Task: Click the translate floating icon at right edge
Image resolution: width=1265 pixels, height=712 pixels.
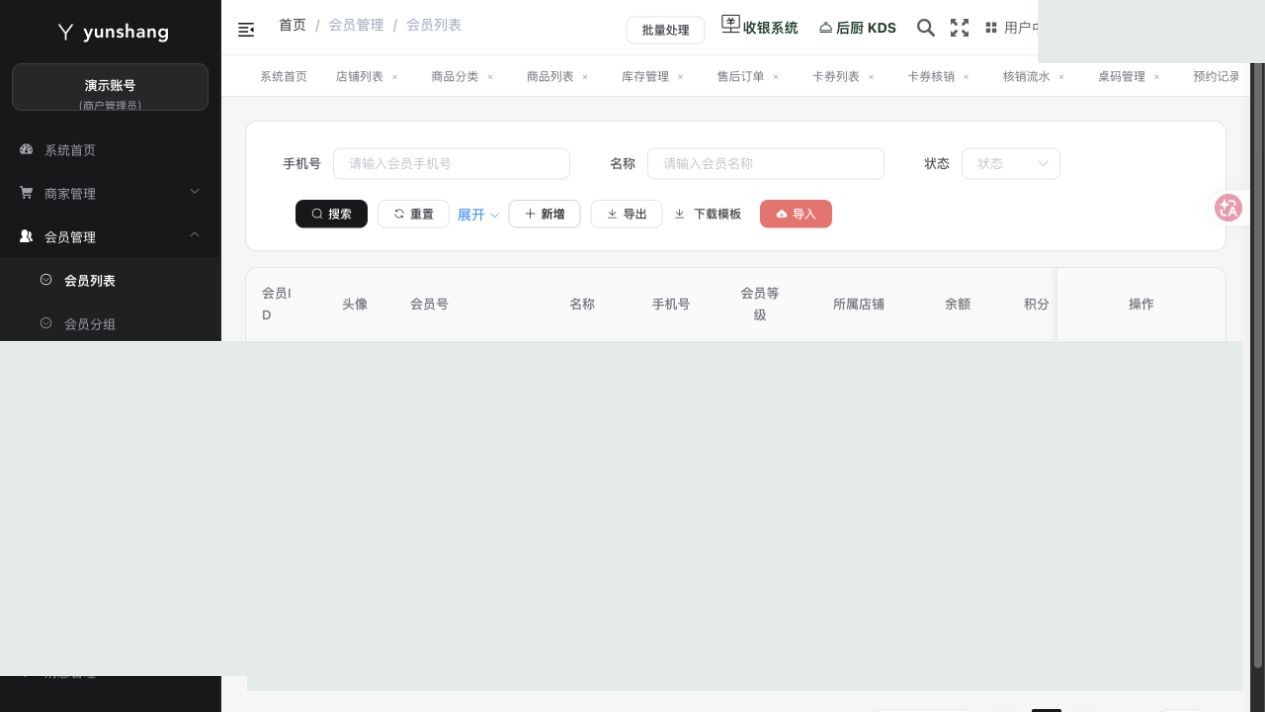Action: click(x=1228, y=208)
